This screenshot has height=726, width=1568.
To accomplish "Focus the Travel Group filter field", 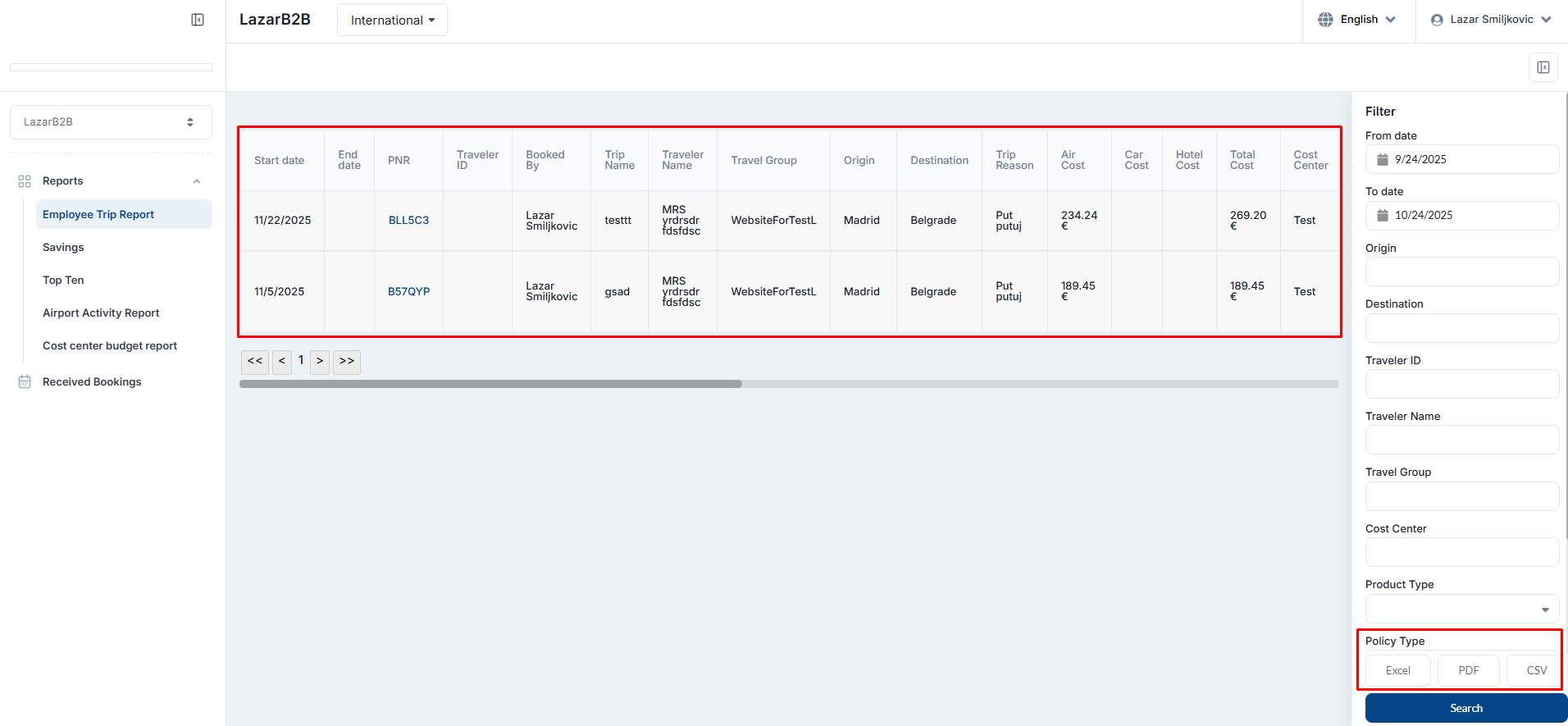I will point(1462,496).
